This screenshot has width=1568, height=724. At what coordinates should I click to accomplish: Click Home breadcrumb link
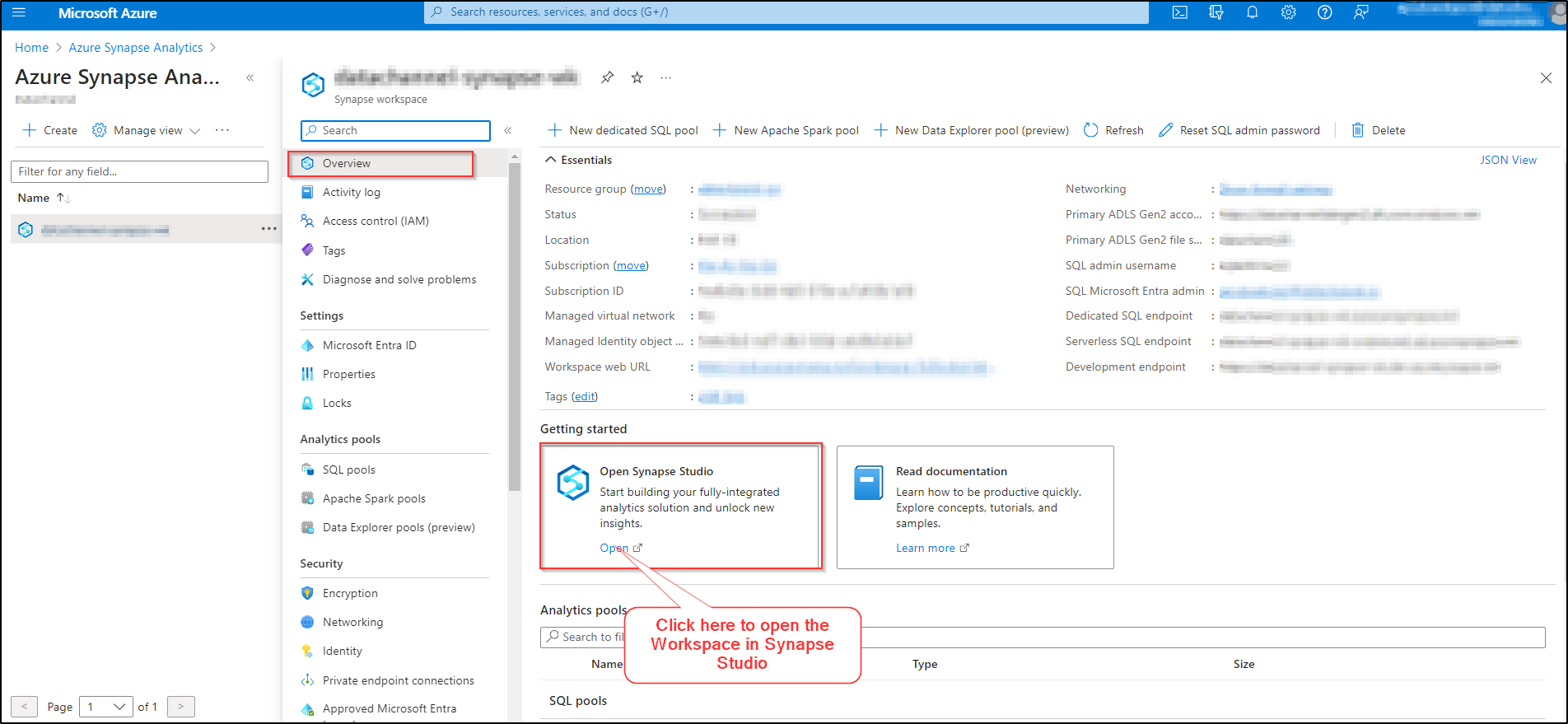31,48
